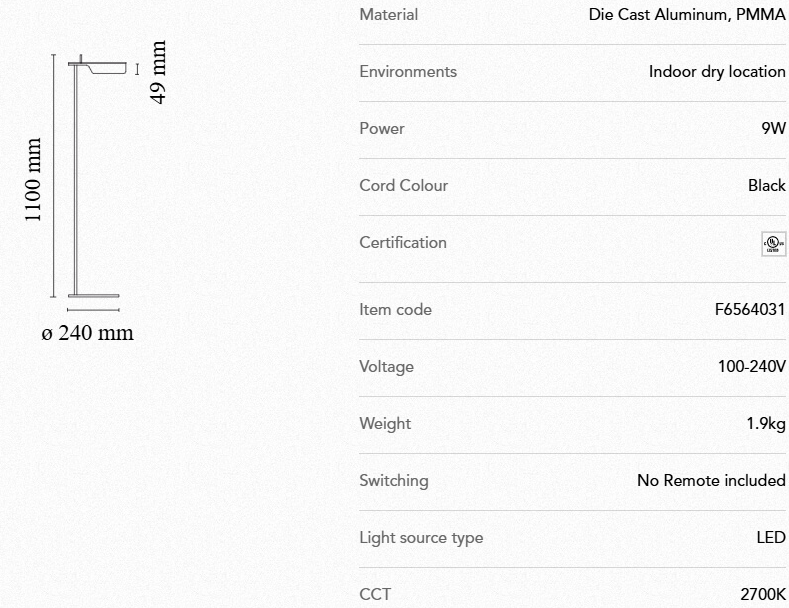Click the 100-240V voltage value
The width and height of the screenshot is (789, 608).
751,367
